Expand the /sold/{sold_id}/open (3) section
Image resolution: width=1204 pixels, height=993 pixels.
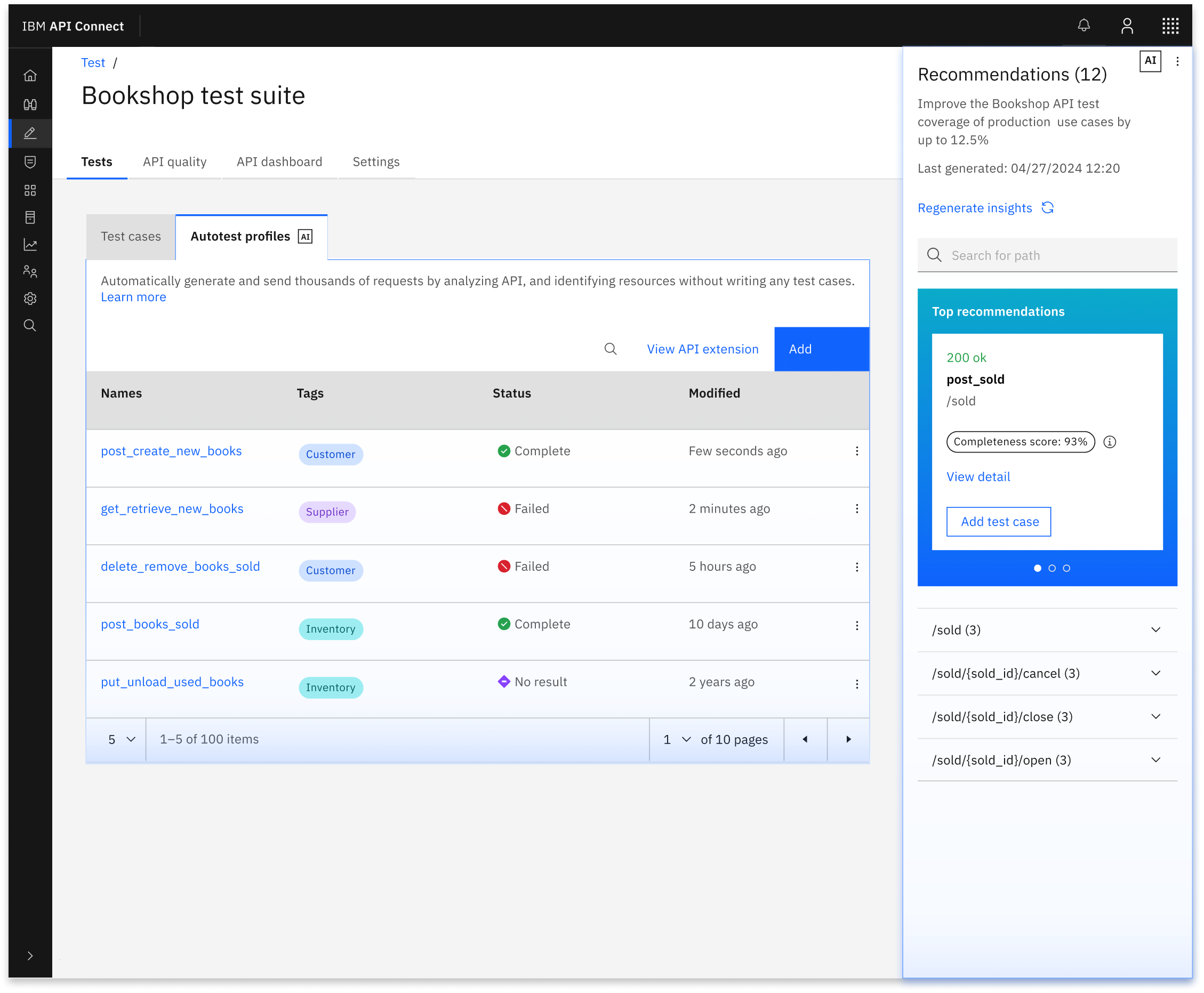(x=1047, y=760)
